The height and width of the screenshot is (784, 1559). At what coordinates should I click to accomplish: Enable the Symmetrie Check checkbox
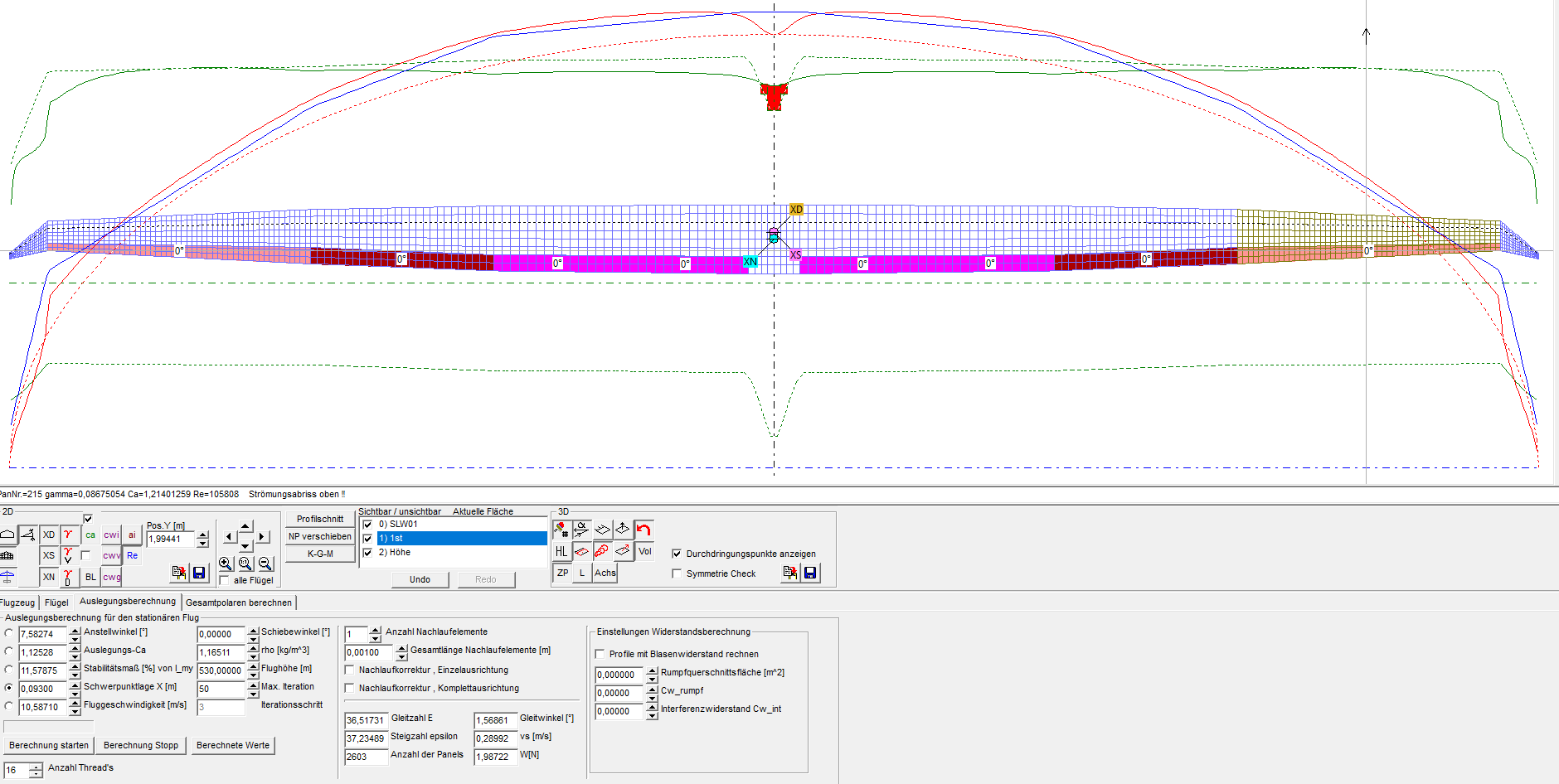(x=677, y=573)
